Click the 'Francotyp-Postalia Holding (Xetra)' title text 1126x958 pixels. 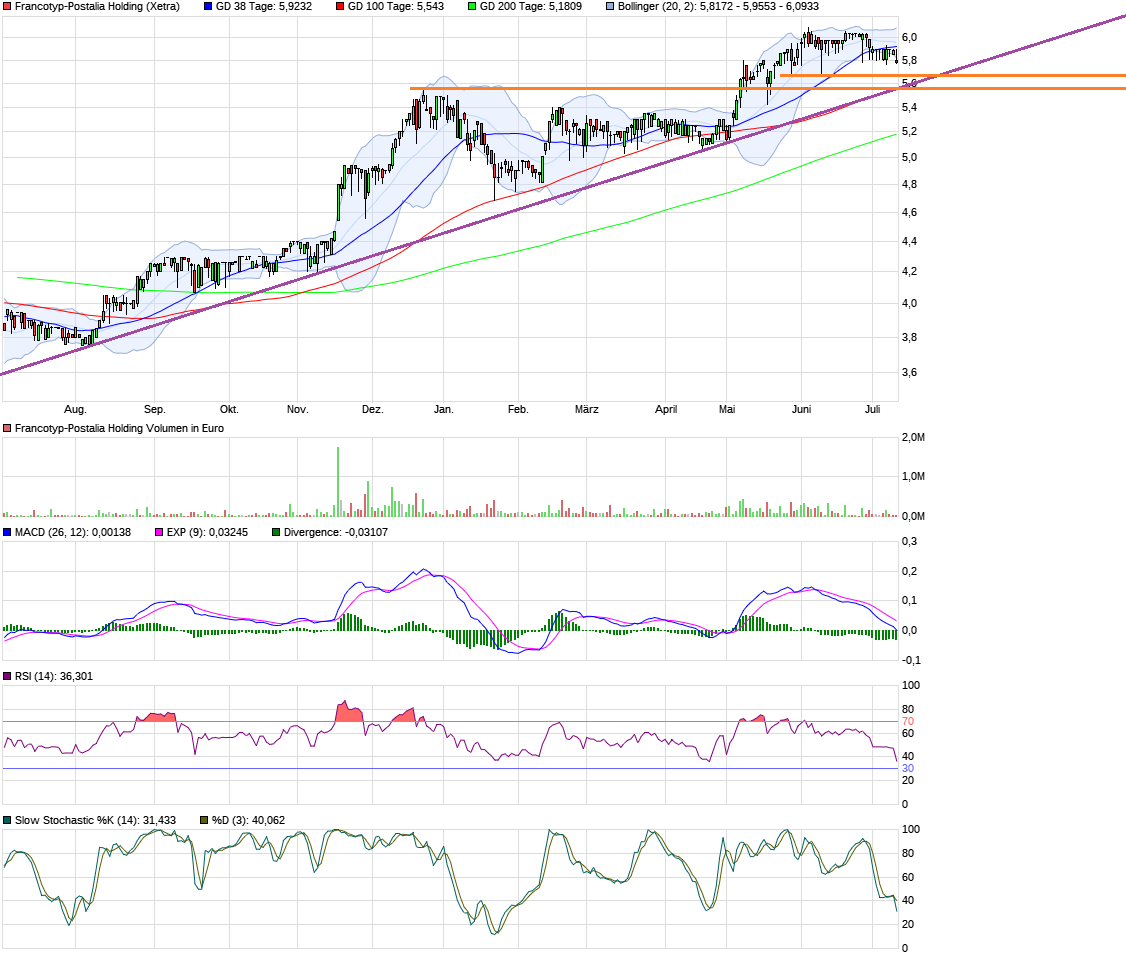97,6
